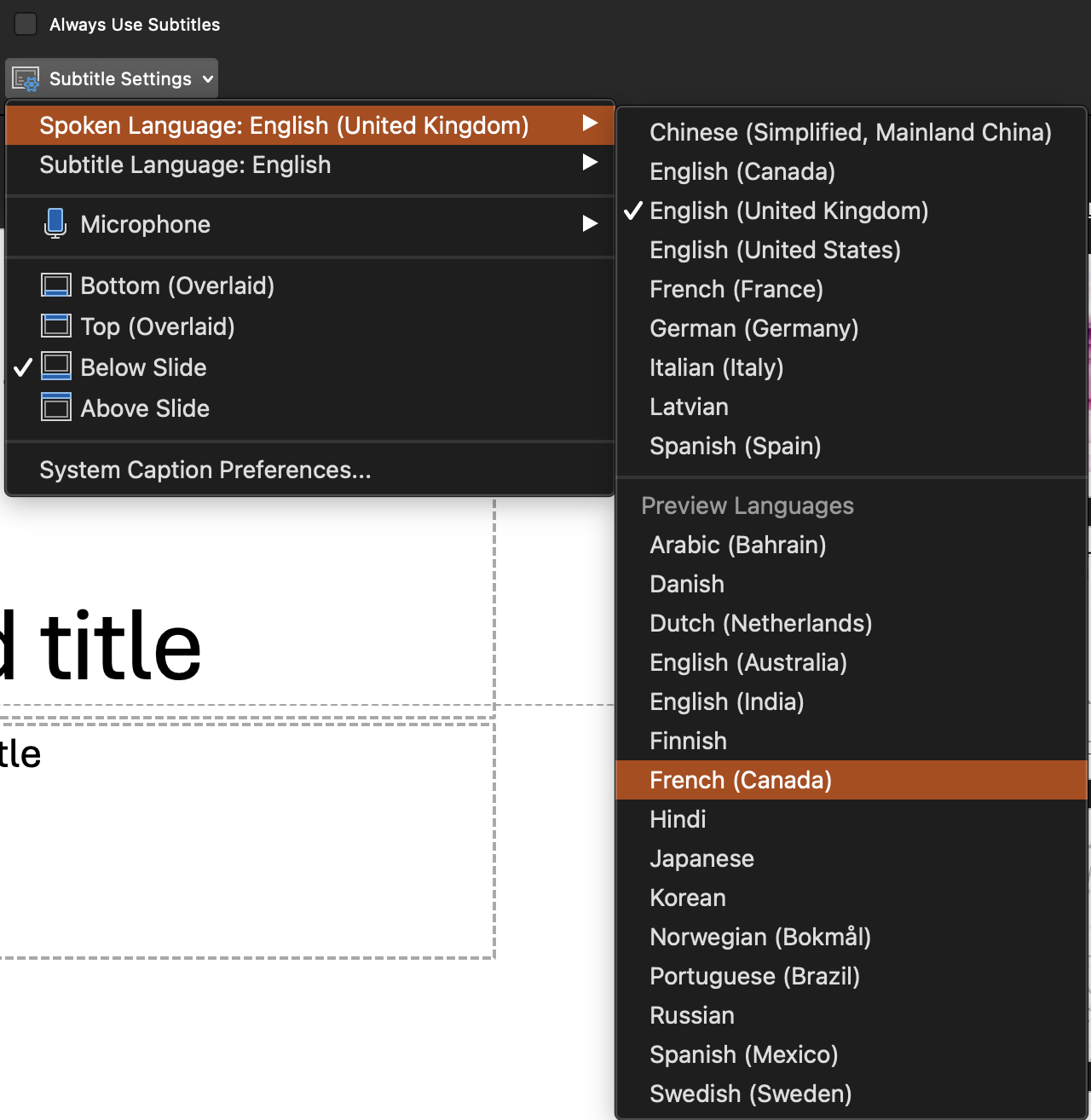Viewport: 1091px width, 1120px height.
Task: Click the Below Slide position icon
Action: click(56, 367)
